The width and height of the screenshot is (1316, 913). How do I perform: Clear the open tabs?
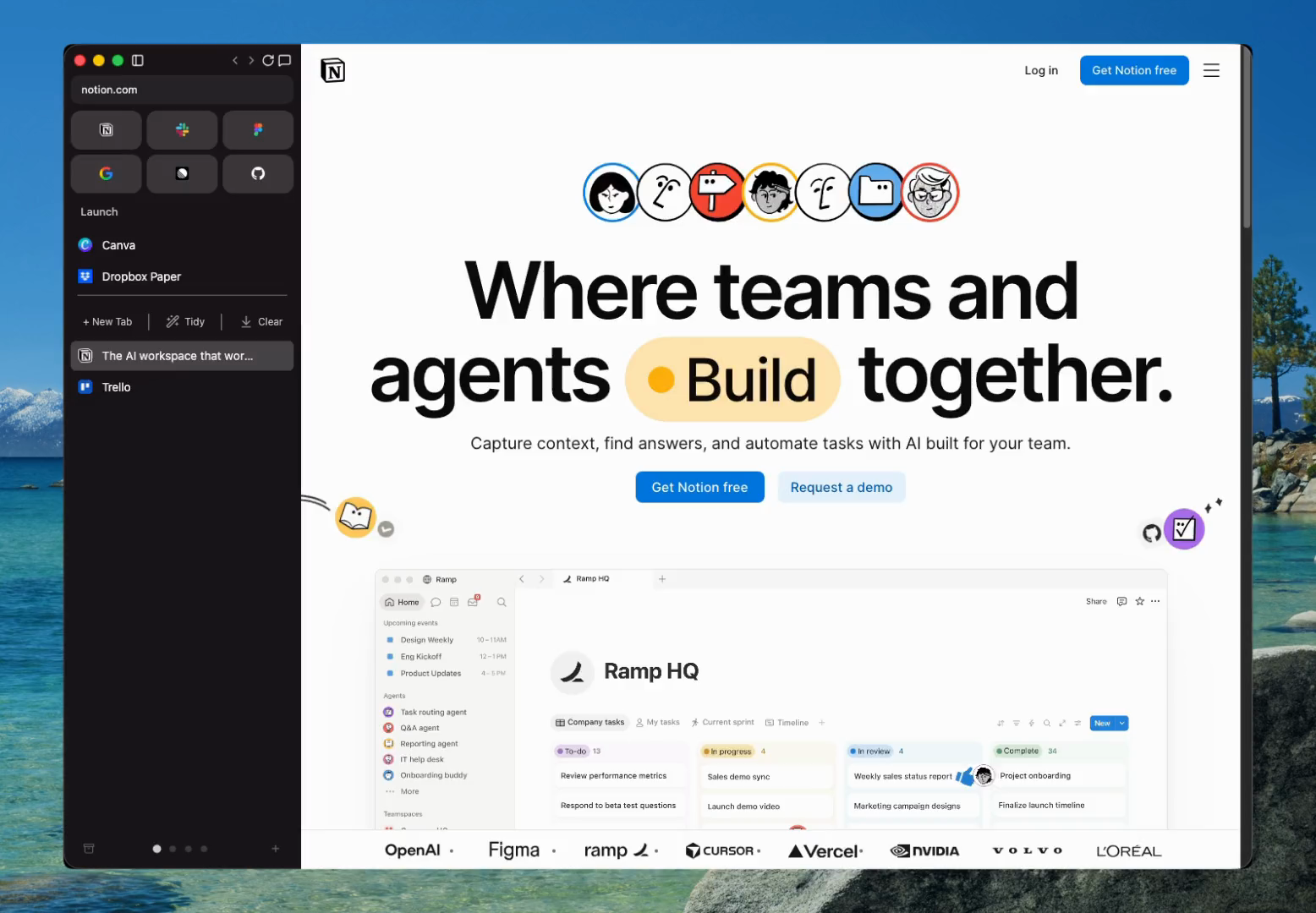coord(261,322)
